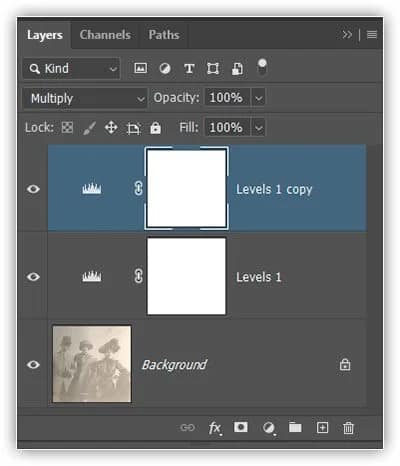Toggle the layer filtering switch

click(x=262, y=66)
